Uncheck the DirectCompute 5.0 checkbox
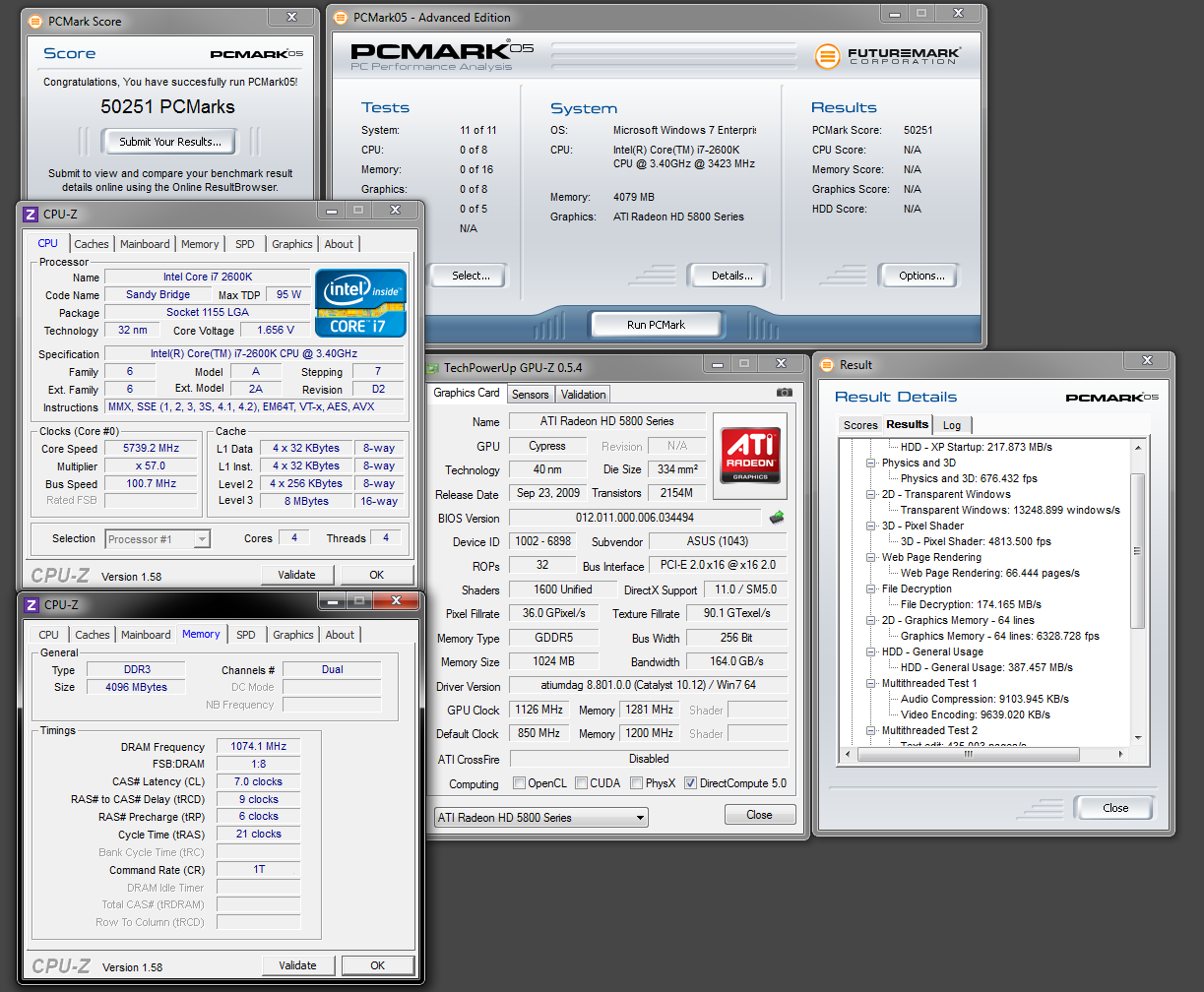This screenshot has width=1204, height=992. click(690, 783)
